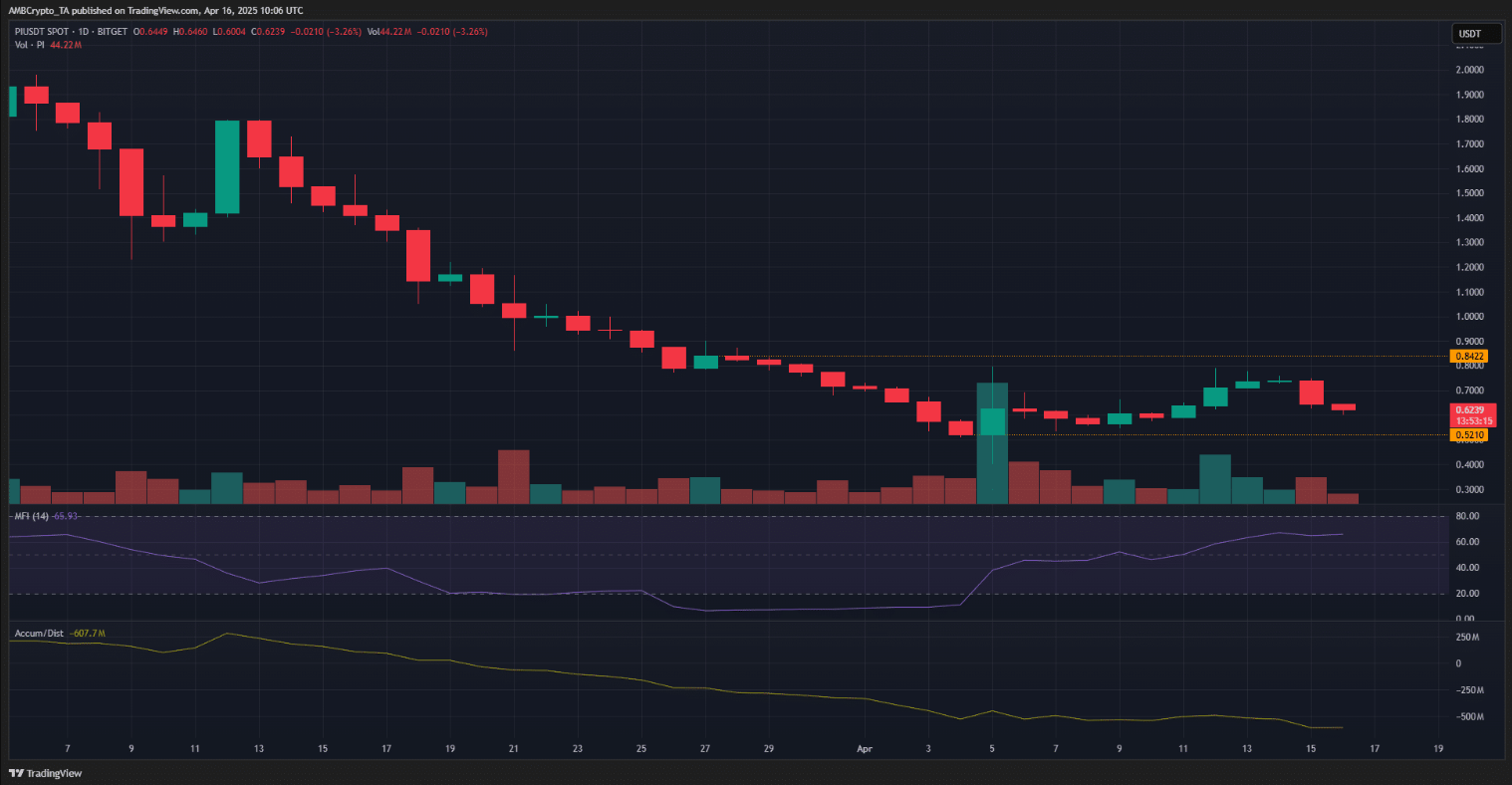Click the 1.0000 label on price axis
1512x785 pixels.
[1470, 317]
